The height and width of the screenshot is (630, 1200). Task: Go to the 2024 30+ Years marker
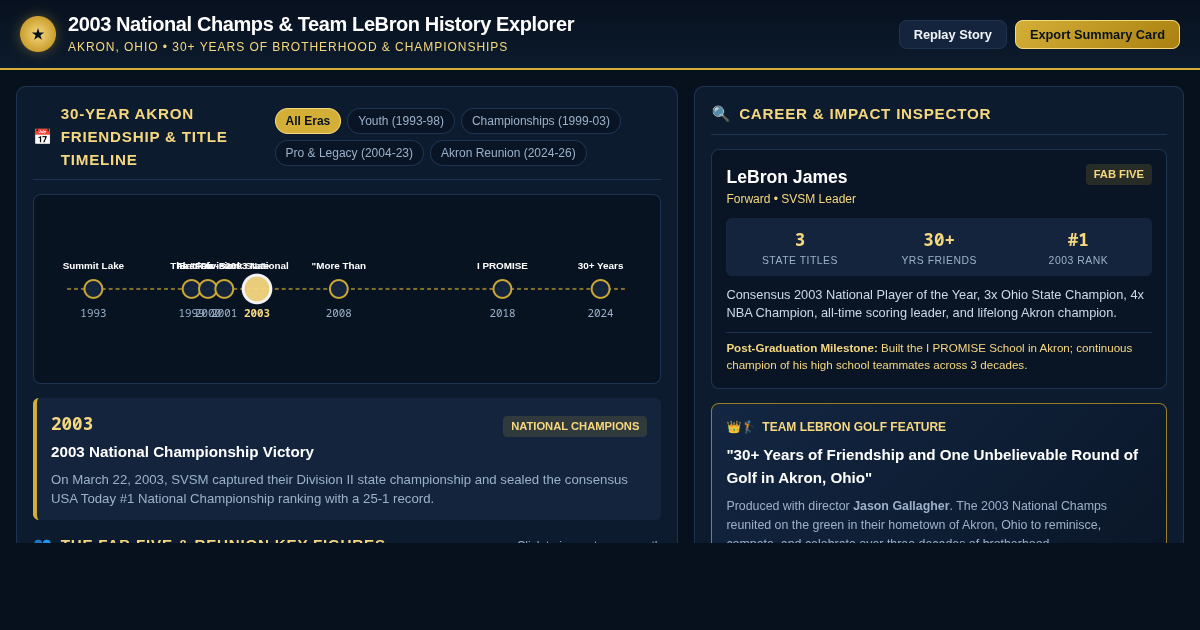pyautogui.click(x=600, y=289)
